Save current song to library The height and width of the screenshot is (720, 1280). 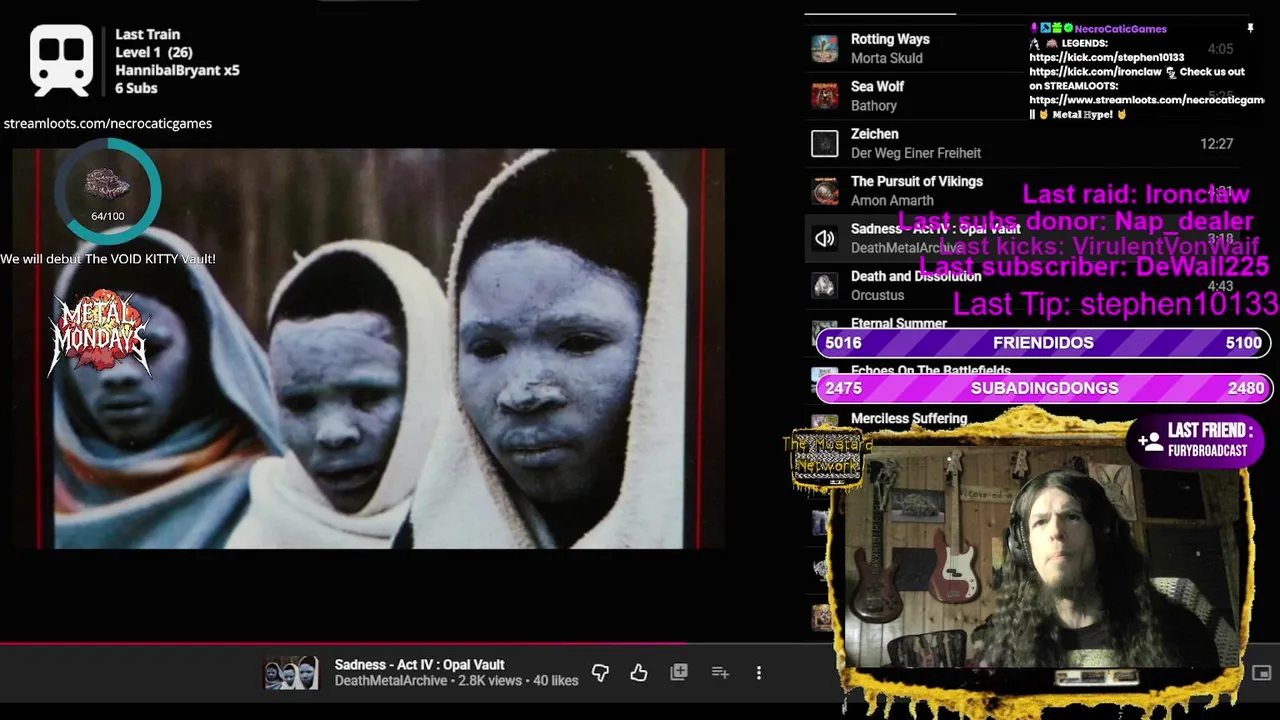point(679,673)
